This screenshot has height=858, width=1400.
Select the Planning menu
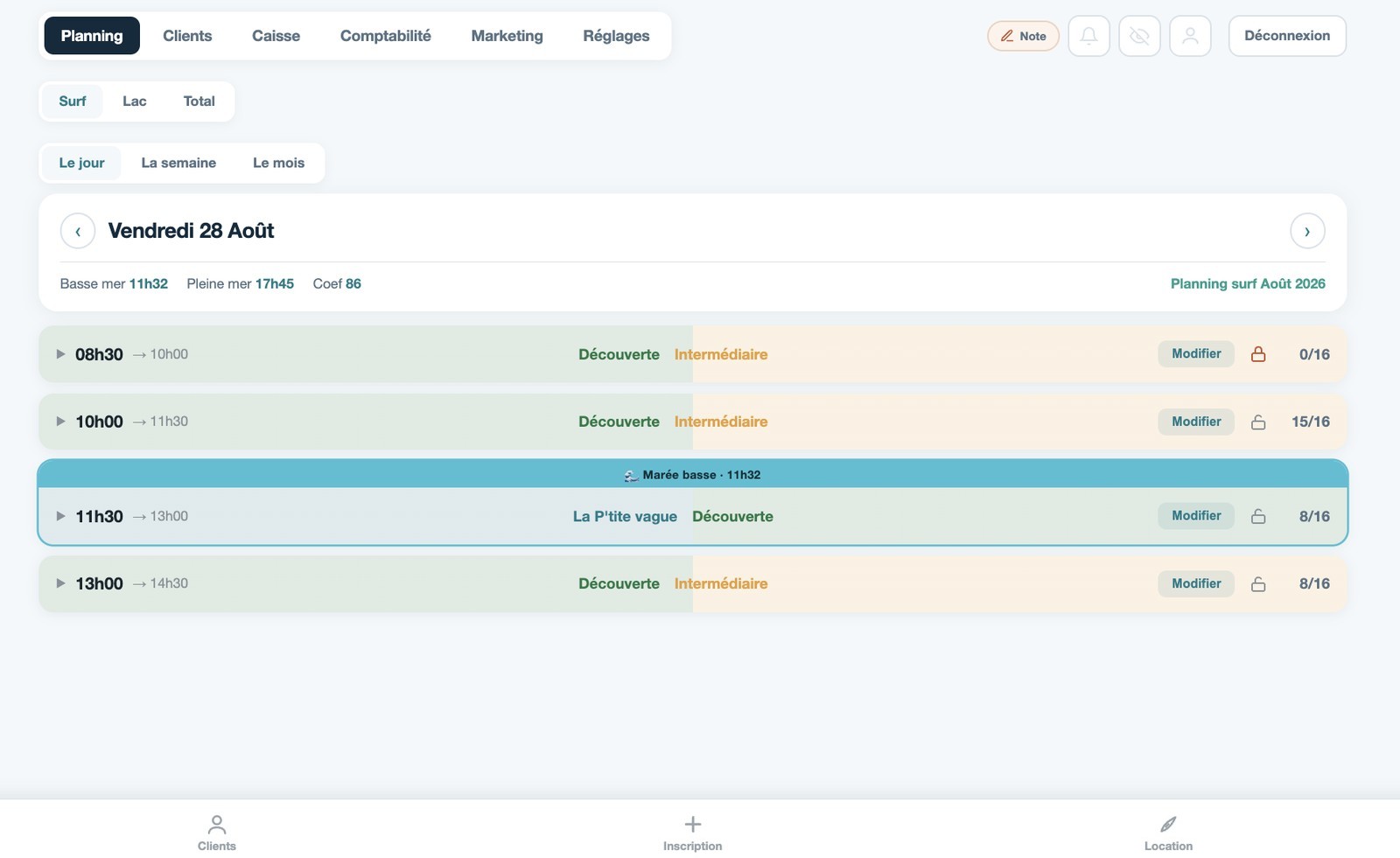[x=92, y=36]
